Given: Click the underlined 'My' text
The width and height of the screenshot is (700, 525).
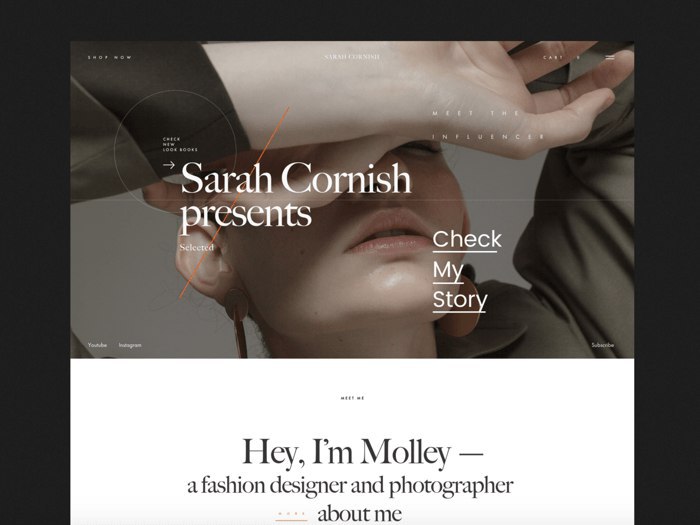Looking at the screenshot, I should pyautogui.click(x=448, y=271).
